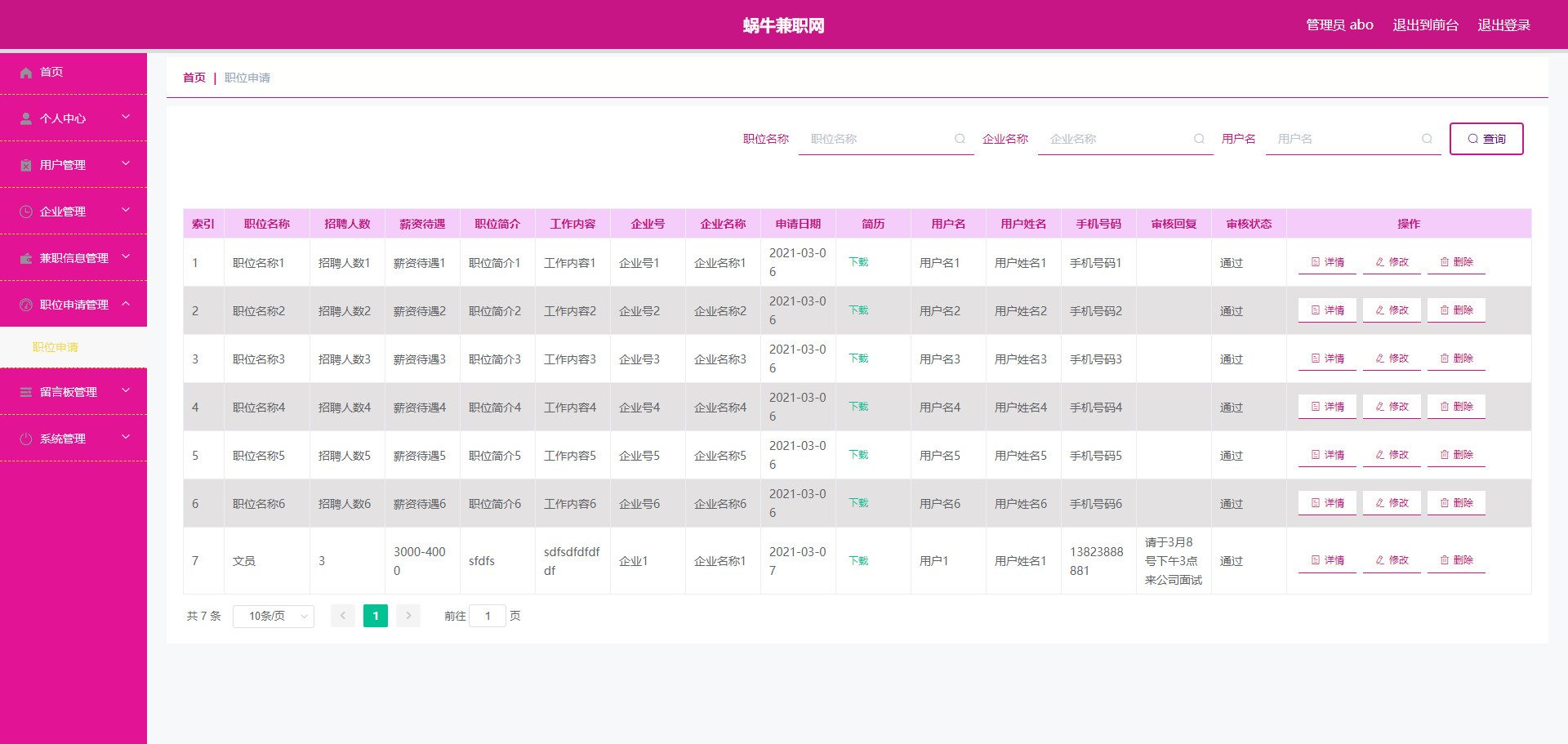Click 修改 for 职位名称1 row
Screen dimensions: 1568x744
1392,262
